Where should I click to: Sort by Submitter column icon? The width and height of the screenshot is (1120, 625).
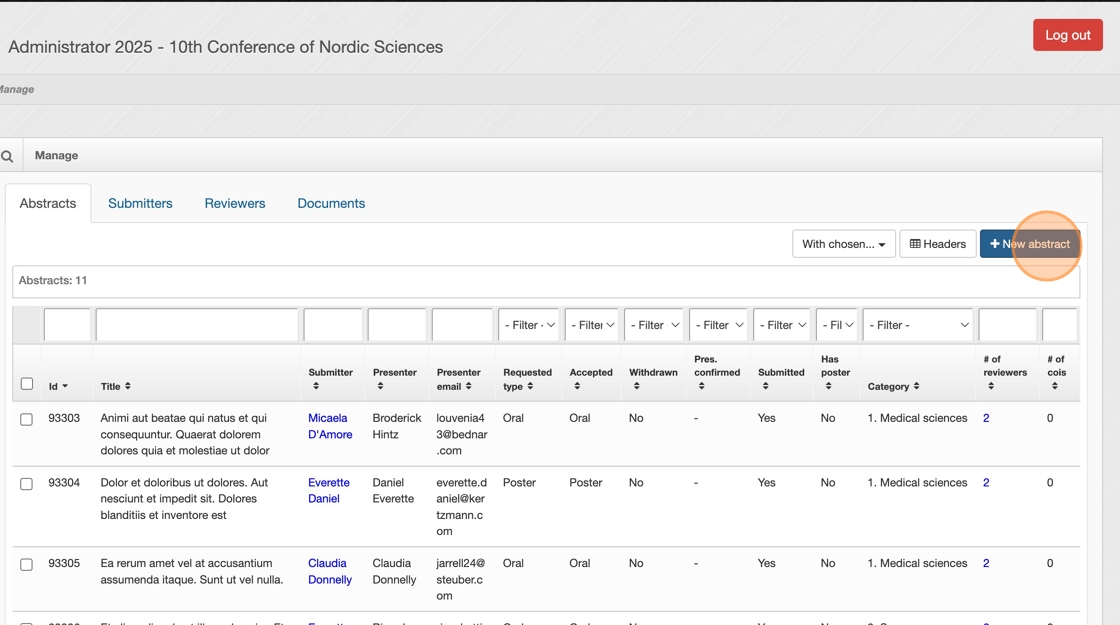pos(316,386)
